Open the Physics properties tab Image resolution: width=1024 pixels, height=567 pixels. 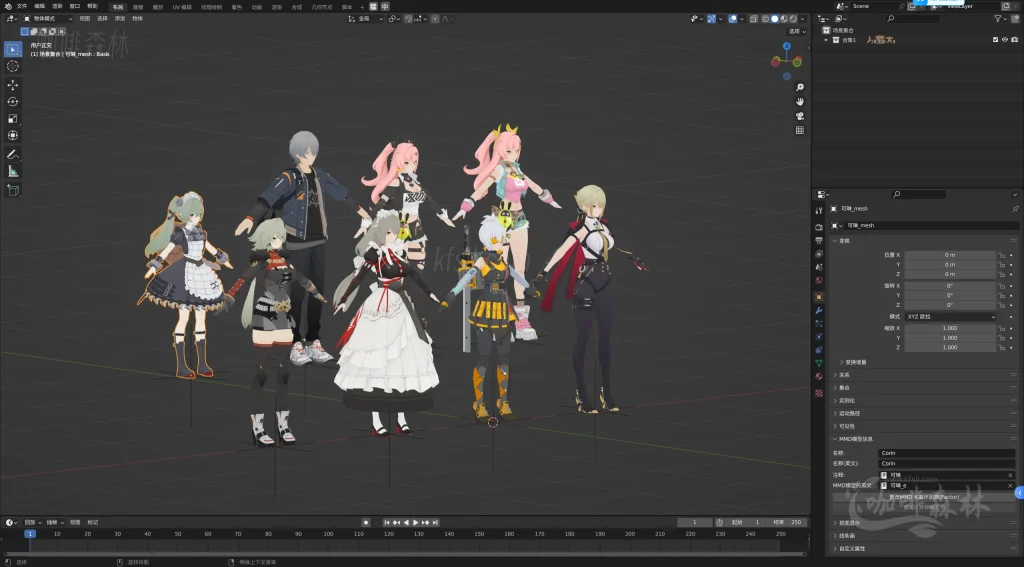point(819,336)
